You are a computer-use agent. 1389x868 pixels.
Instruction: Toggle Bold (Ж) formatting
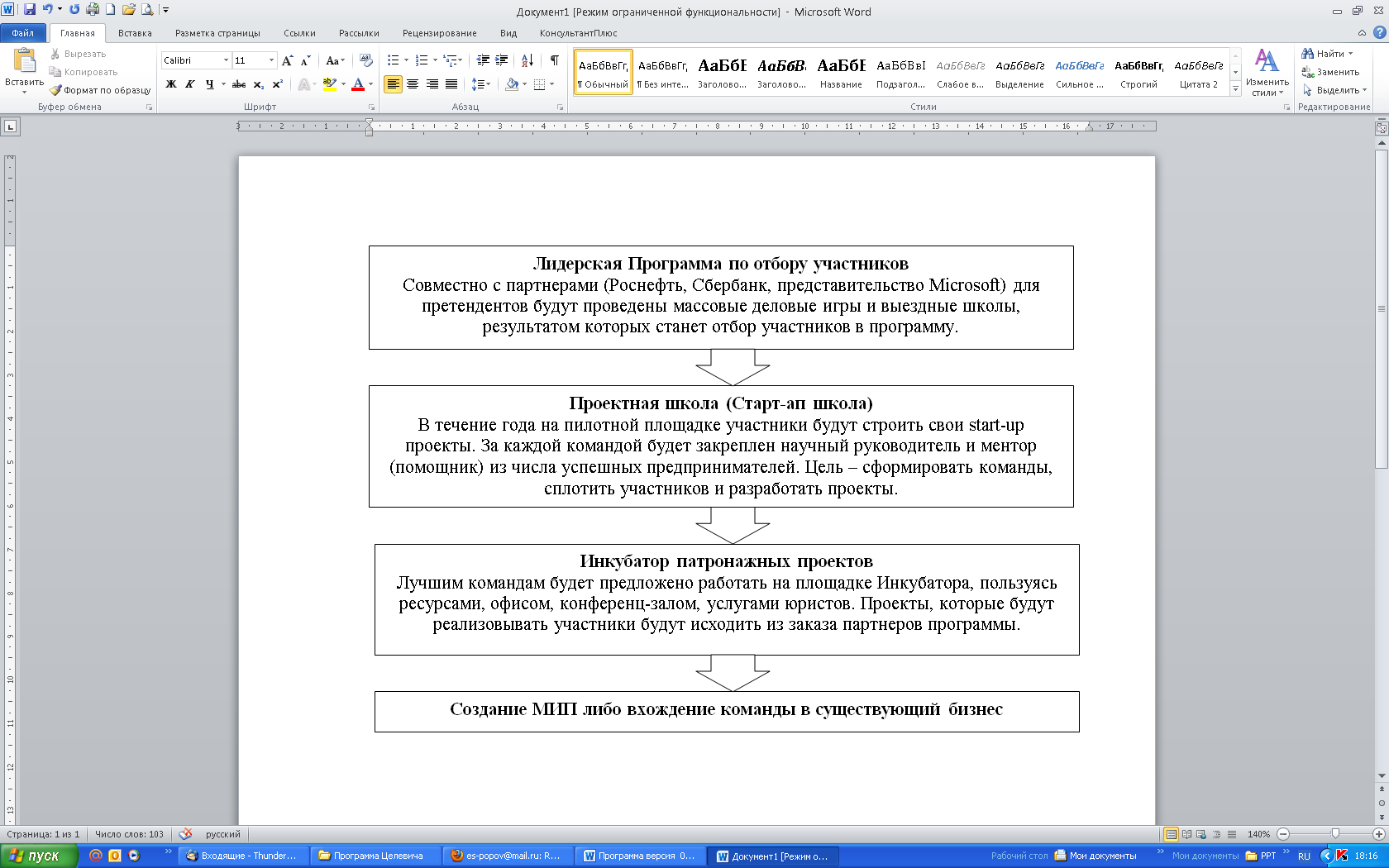click(171, 84)
